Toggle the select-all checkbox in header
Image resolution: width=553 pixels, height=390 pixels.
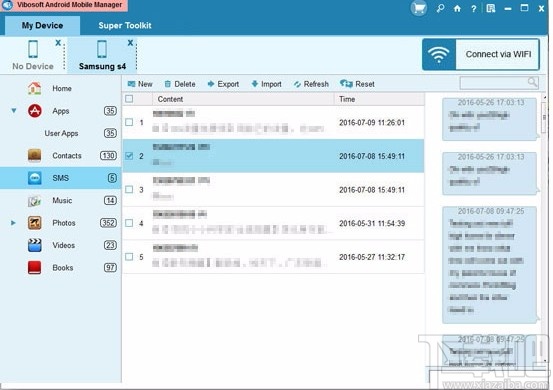(129, 99)
